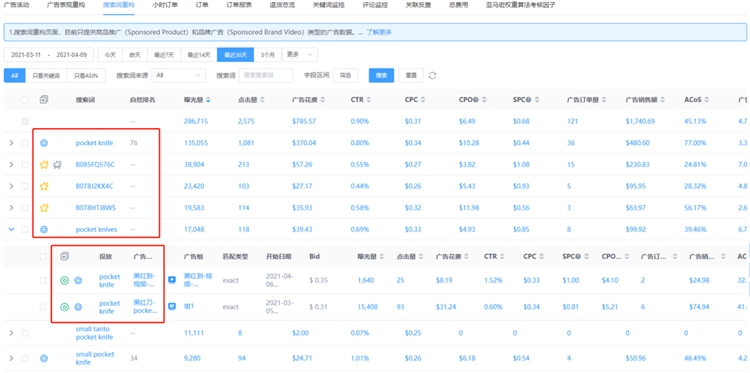Select the 最近7天 date range button
The height and width of the screenshot is (373, 750).
pos(164,55)
